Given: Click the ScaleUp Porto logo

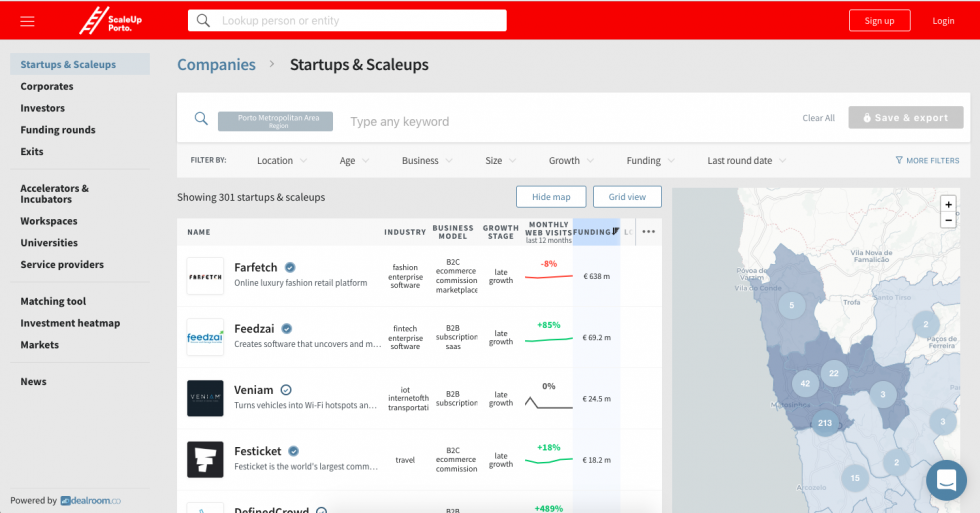Looking at the screenshot, I should coord(111,21).
